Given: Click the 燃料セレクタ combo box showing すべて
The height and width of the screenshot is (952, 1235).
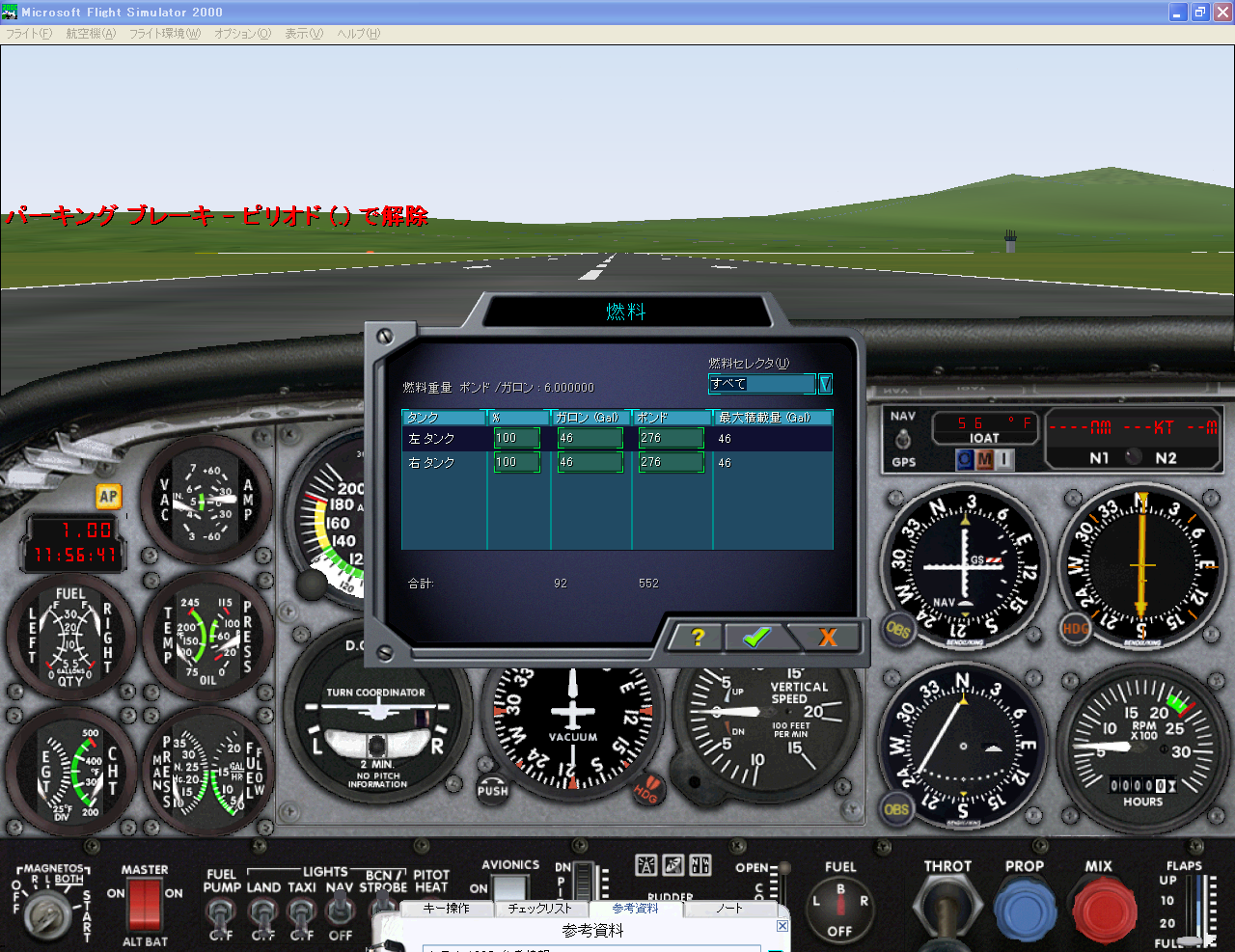Looking at the screenshot, I should pos(762,384).
